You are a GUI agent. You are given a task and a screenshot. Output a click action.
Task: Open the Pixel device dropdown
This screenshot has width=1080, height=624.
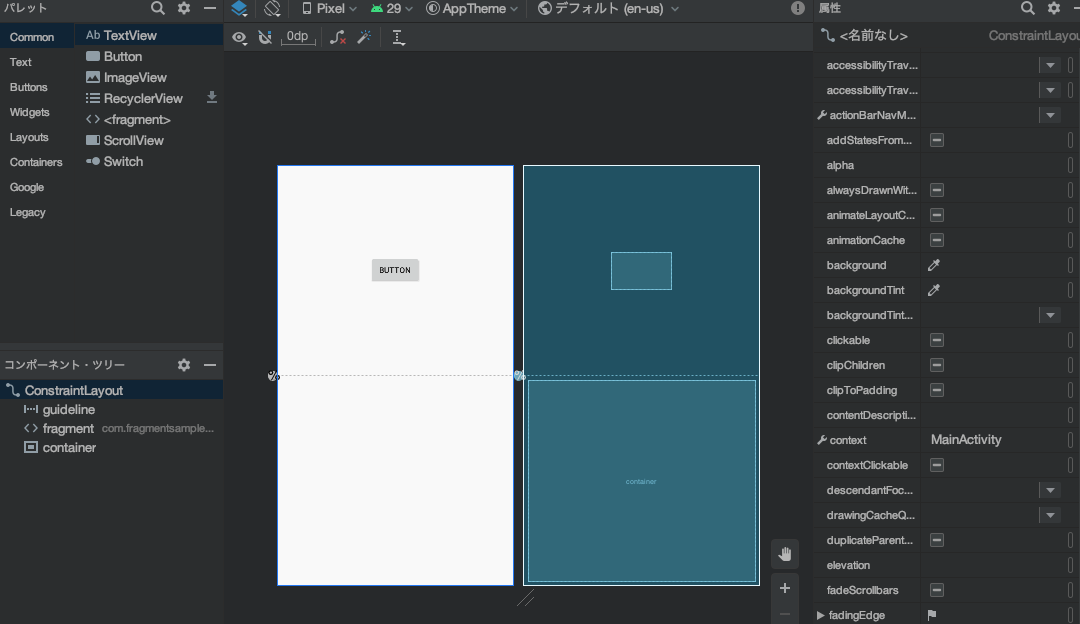tap(329, 9)
